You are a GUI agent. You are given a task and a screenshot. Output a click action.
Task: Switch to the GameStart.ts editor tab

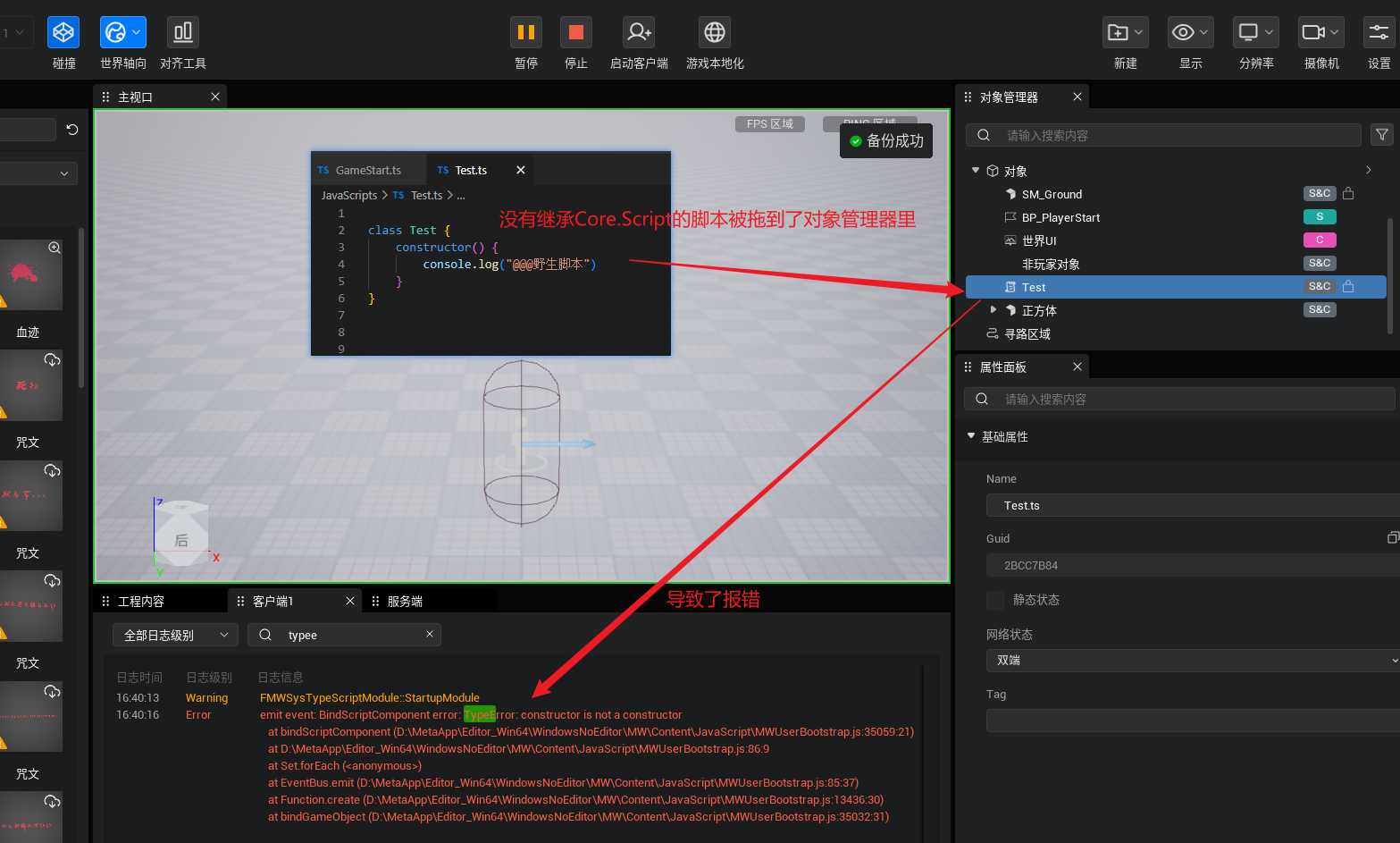(368, 170)
